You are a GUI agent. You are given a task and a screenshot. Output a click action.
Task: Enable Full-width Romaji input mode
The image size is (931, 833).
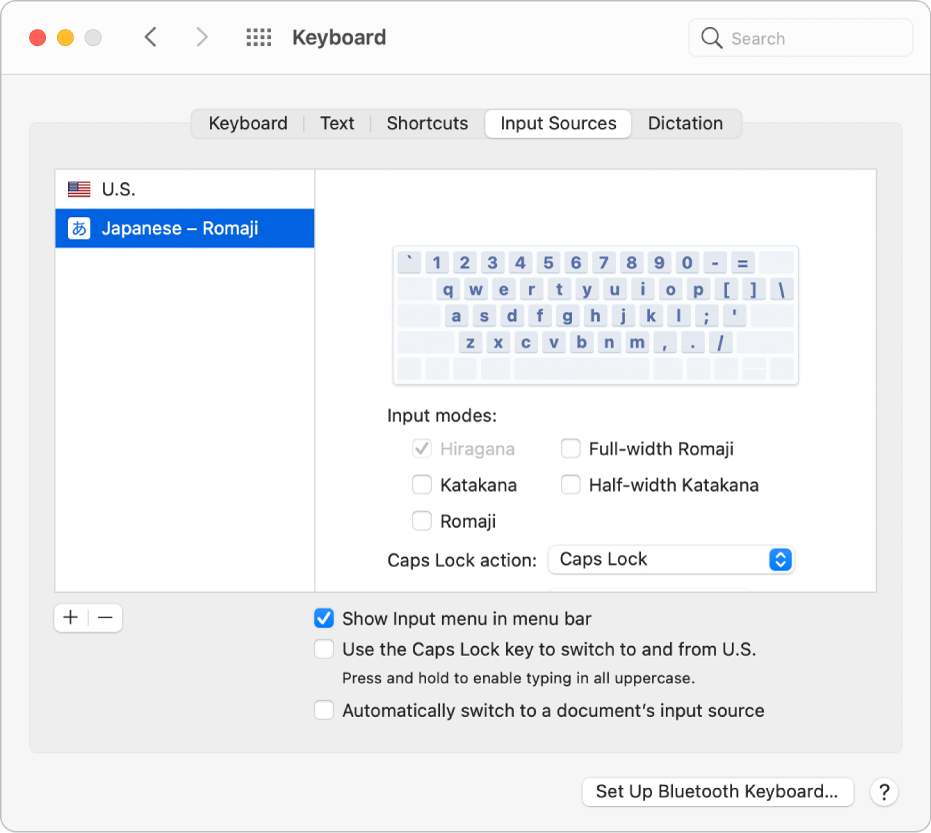click(570, 449)
